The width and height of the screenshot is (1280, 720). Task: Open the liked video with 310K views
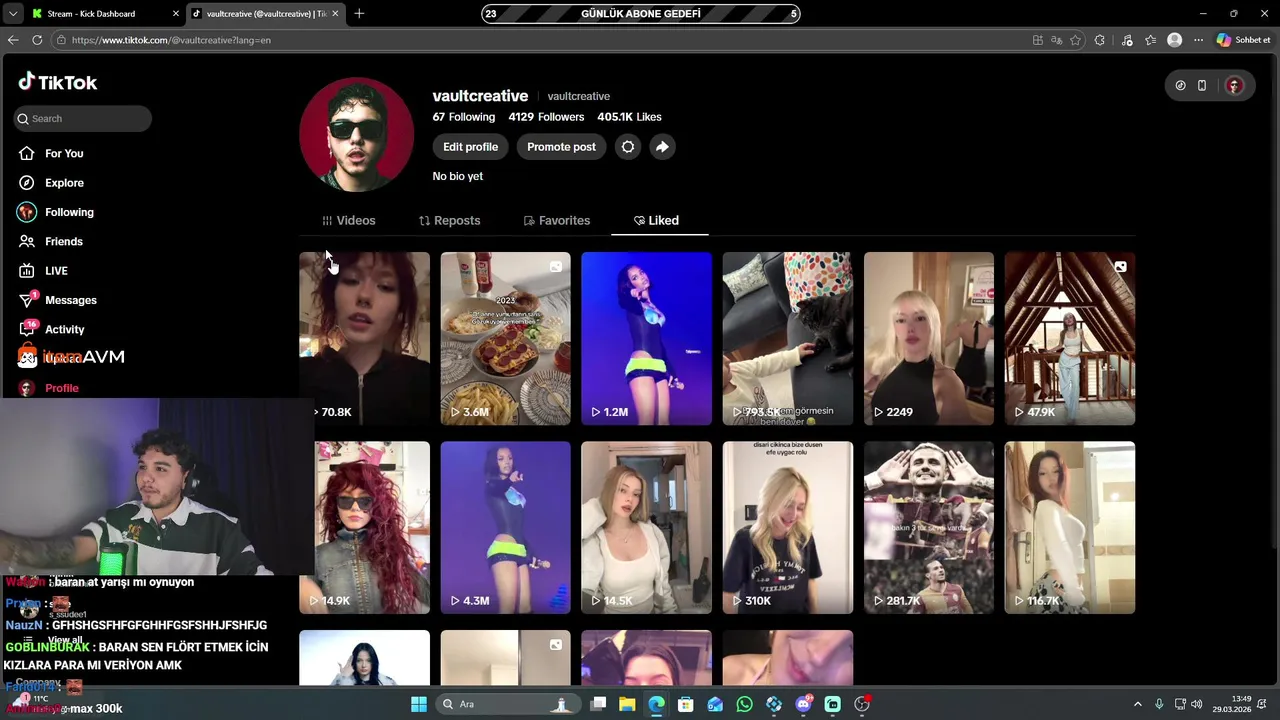pos(787,527)
